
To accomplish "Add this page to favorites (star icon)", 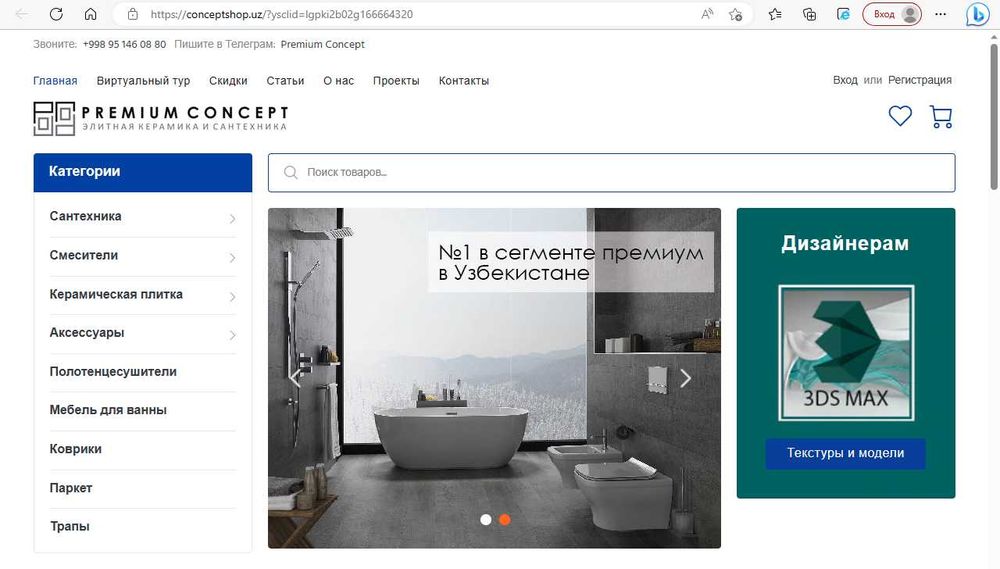I will click(x=735, y=14).
